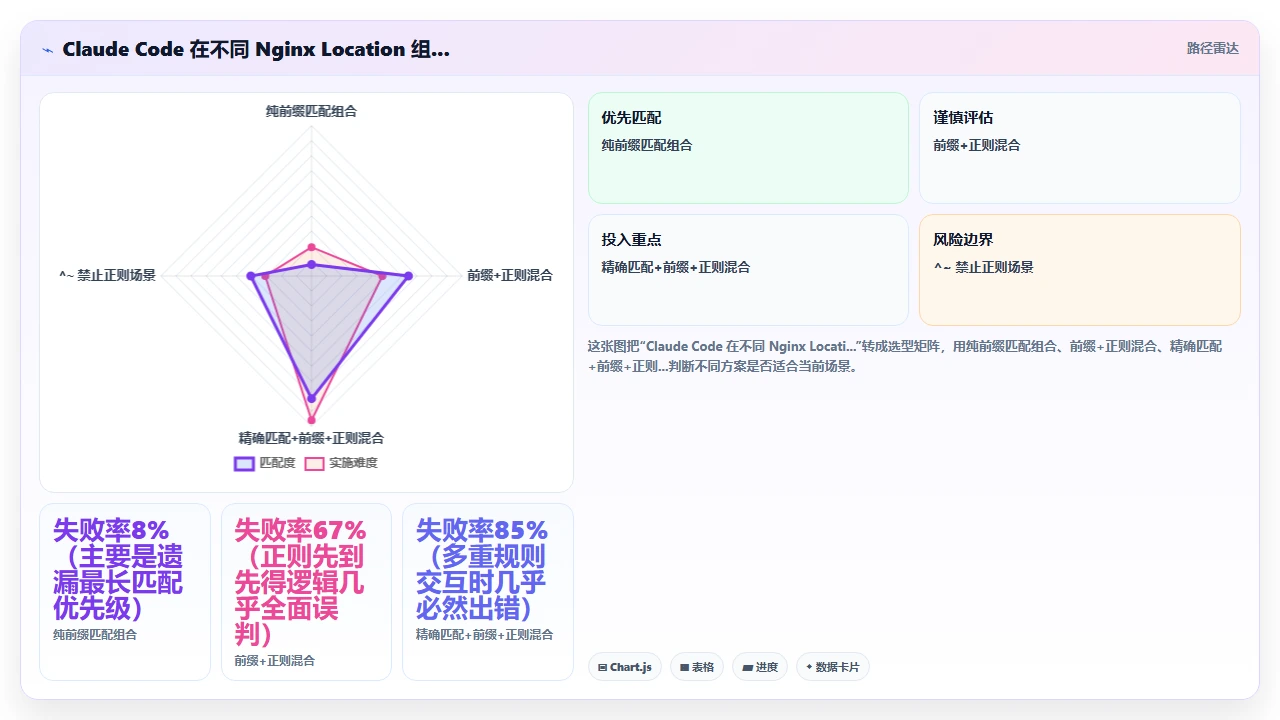
Task: Click the left purple radar data point
Action: (250, 276)
